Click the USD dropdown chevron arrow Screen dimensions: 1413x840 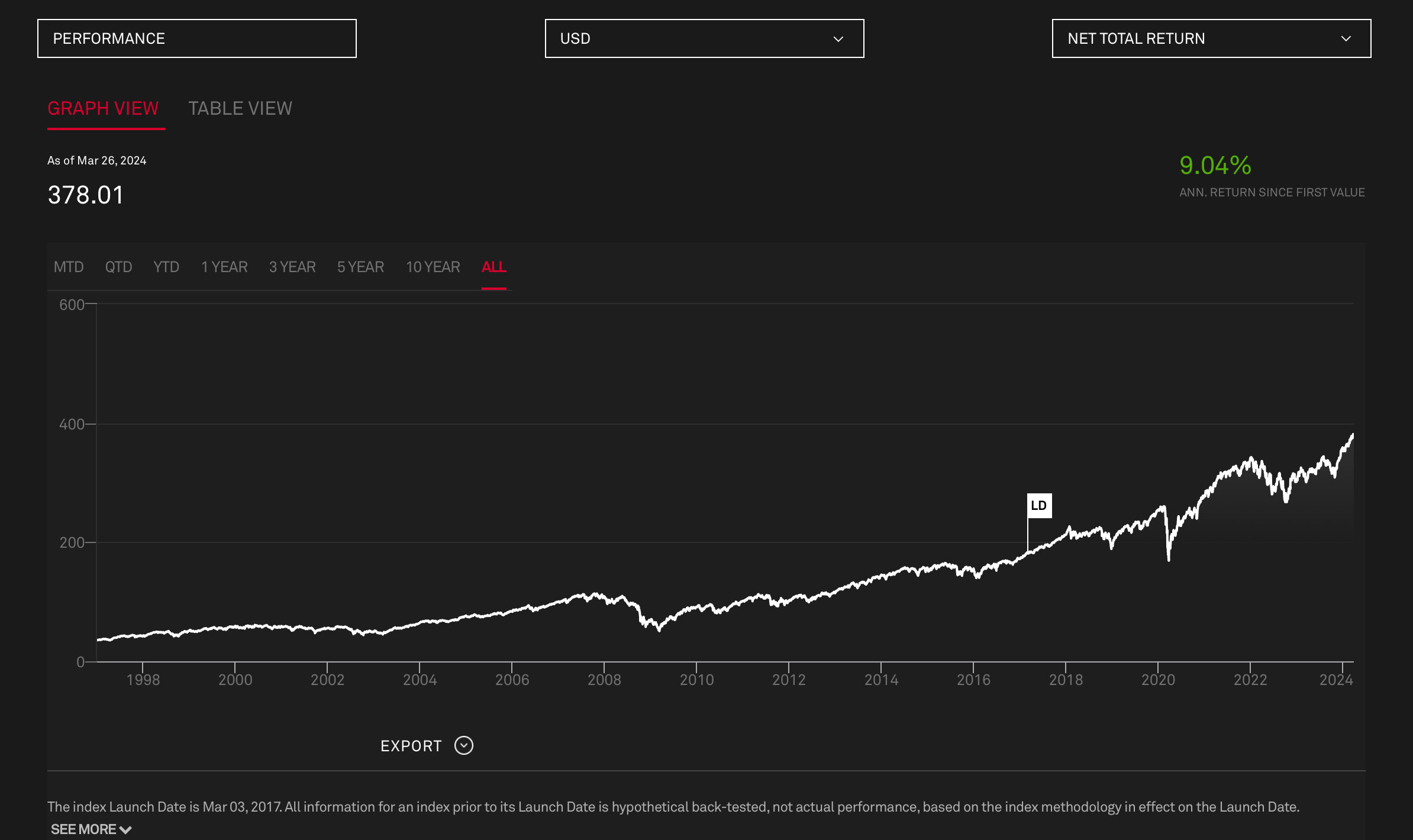(838, 39)
